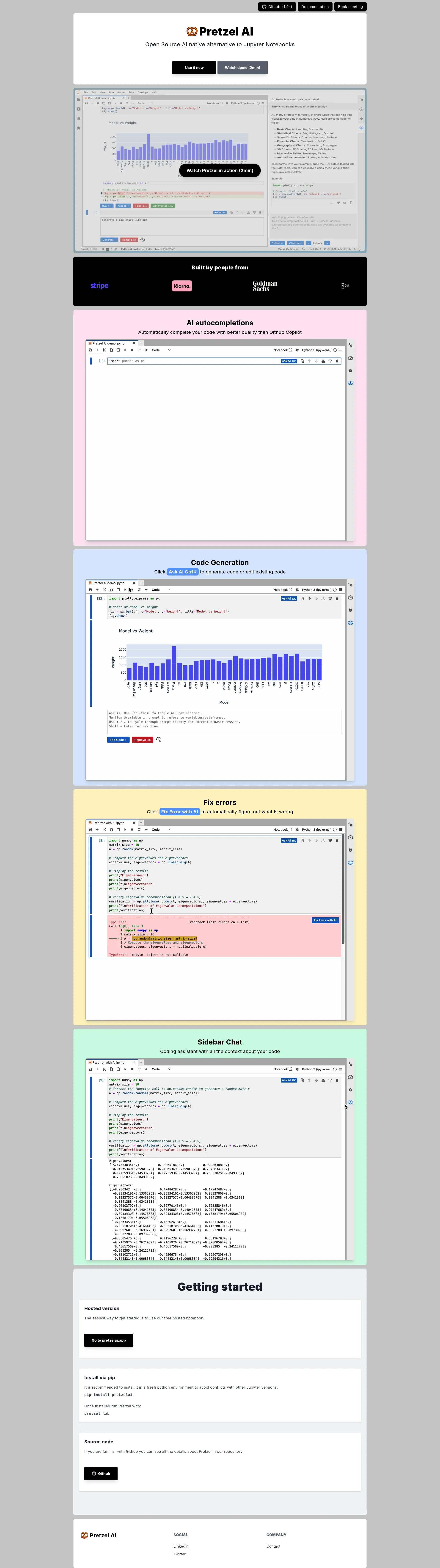Open the Documentation page
This screenshot has width=440, height=1568.
(315, 7)
